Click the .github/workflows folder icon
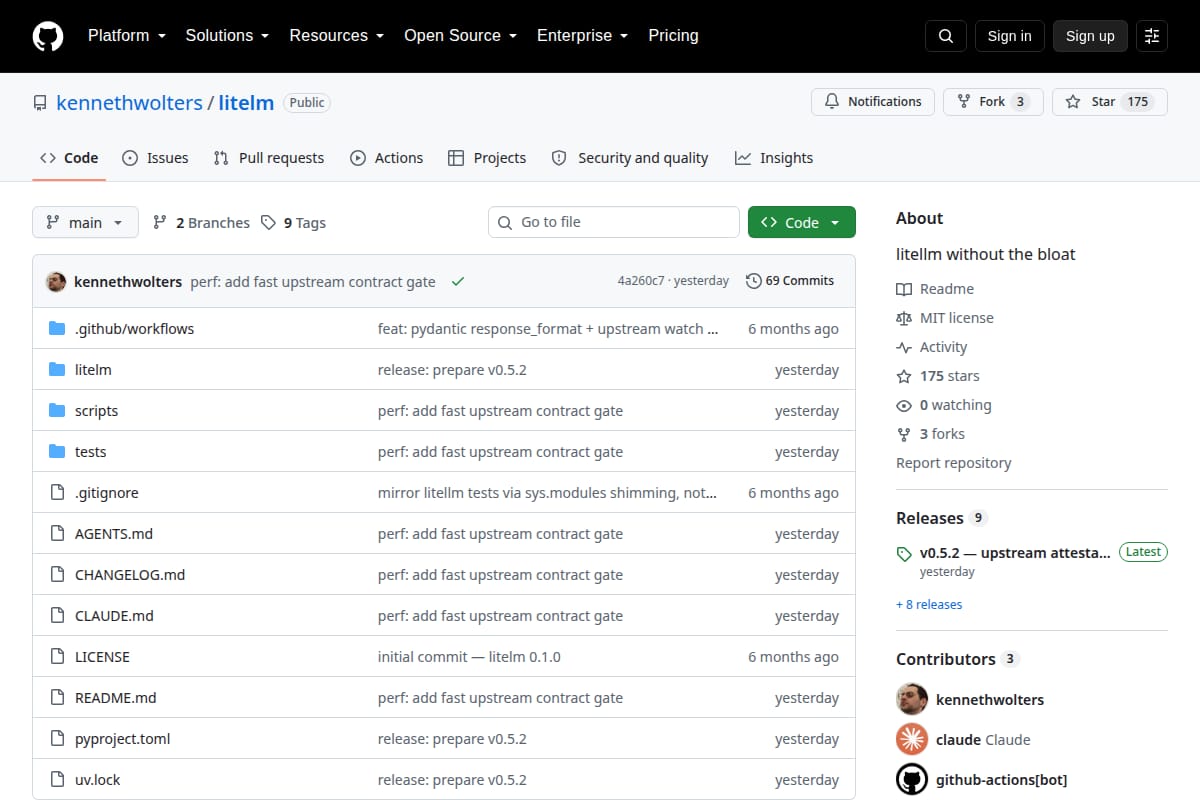 pos(57,329)
